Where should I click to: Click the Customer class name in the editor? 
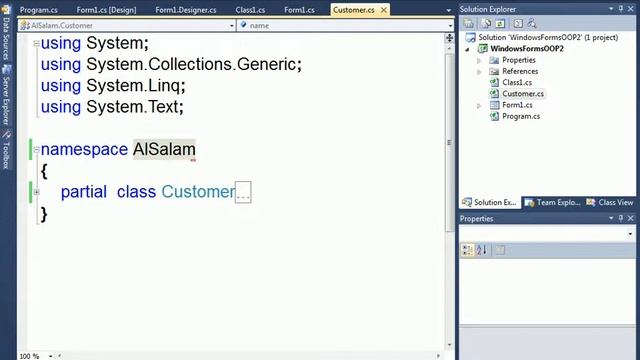[x=198, y=192]
